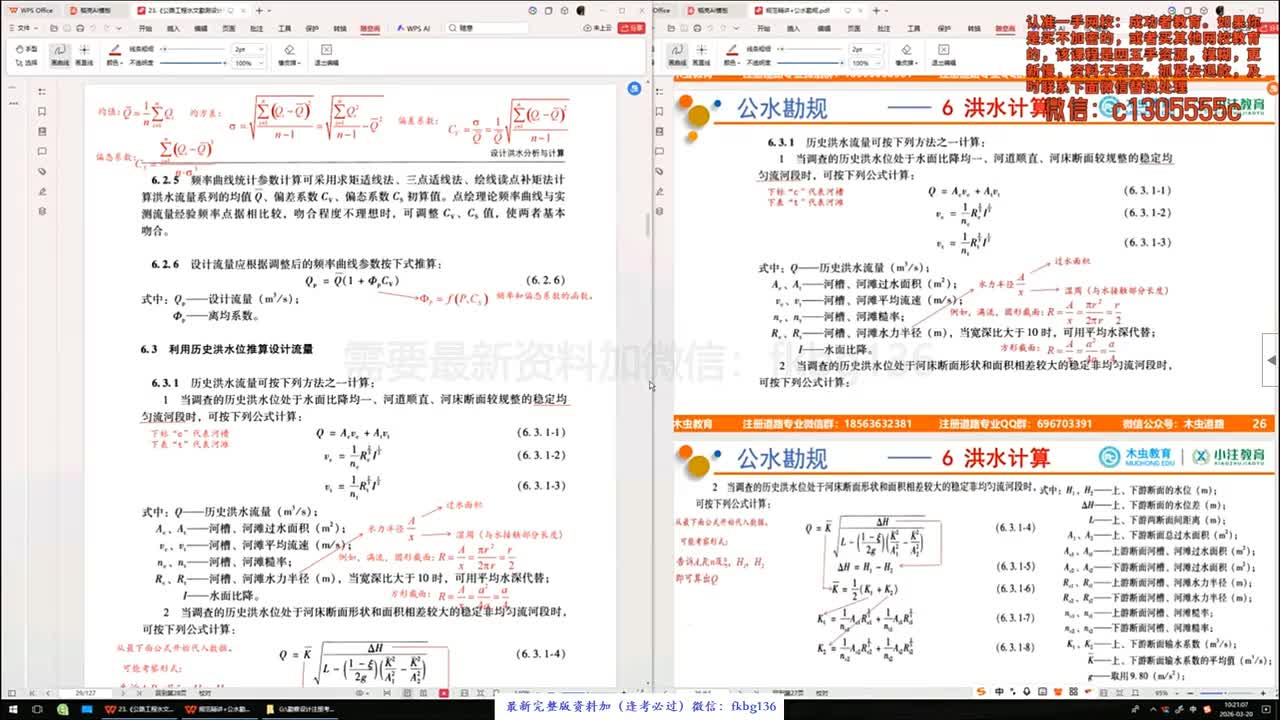
Task: Open the 插入 tab in left window
Action: point(173,28)
